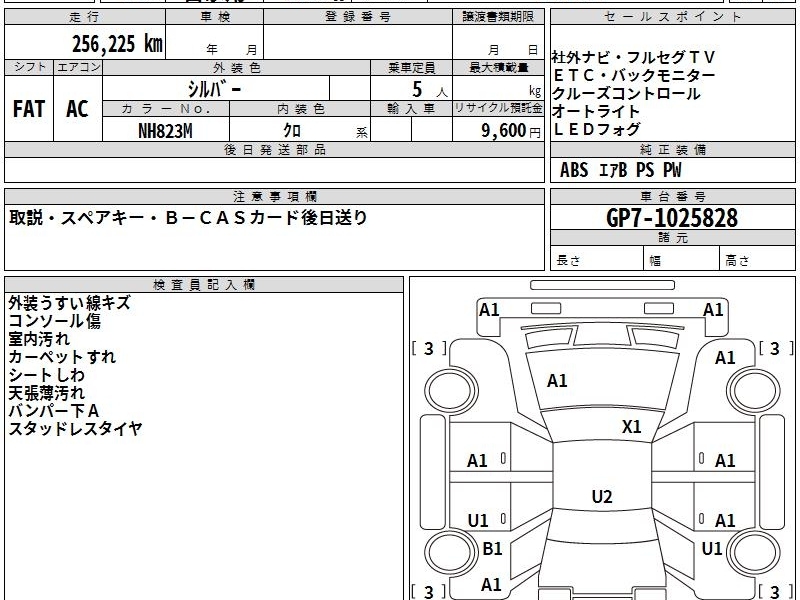This screenshot has height=600, width=800.
Task: Click the kg unit in max load cell
Action: click(x=535, y=91)
